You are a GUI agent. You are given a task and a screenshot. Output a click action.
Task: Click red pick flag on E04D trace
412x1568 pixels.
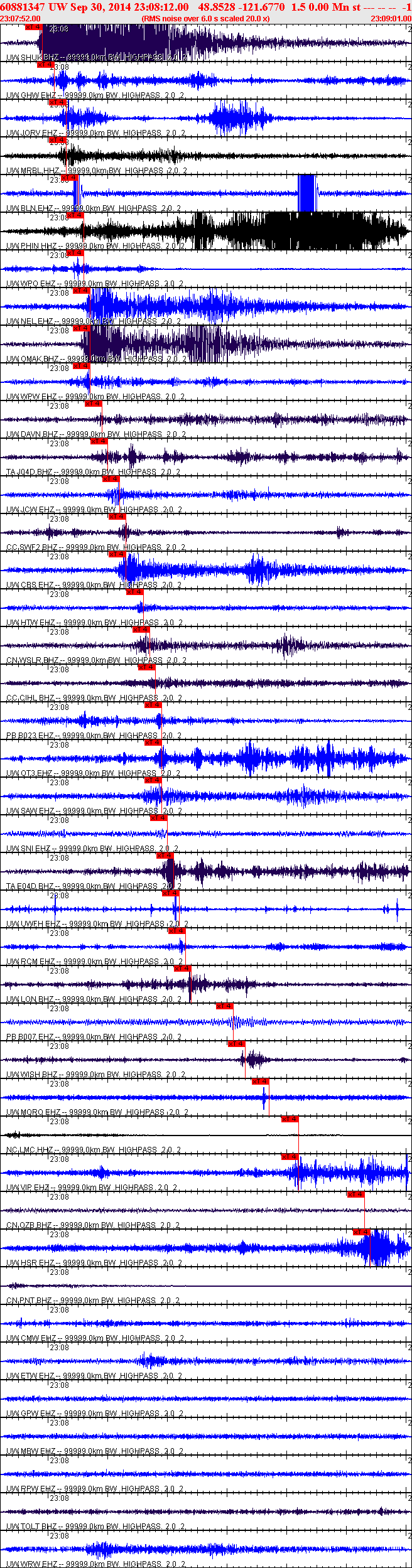[x=165, y=856]
